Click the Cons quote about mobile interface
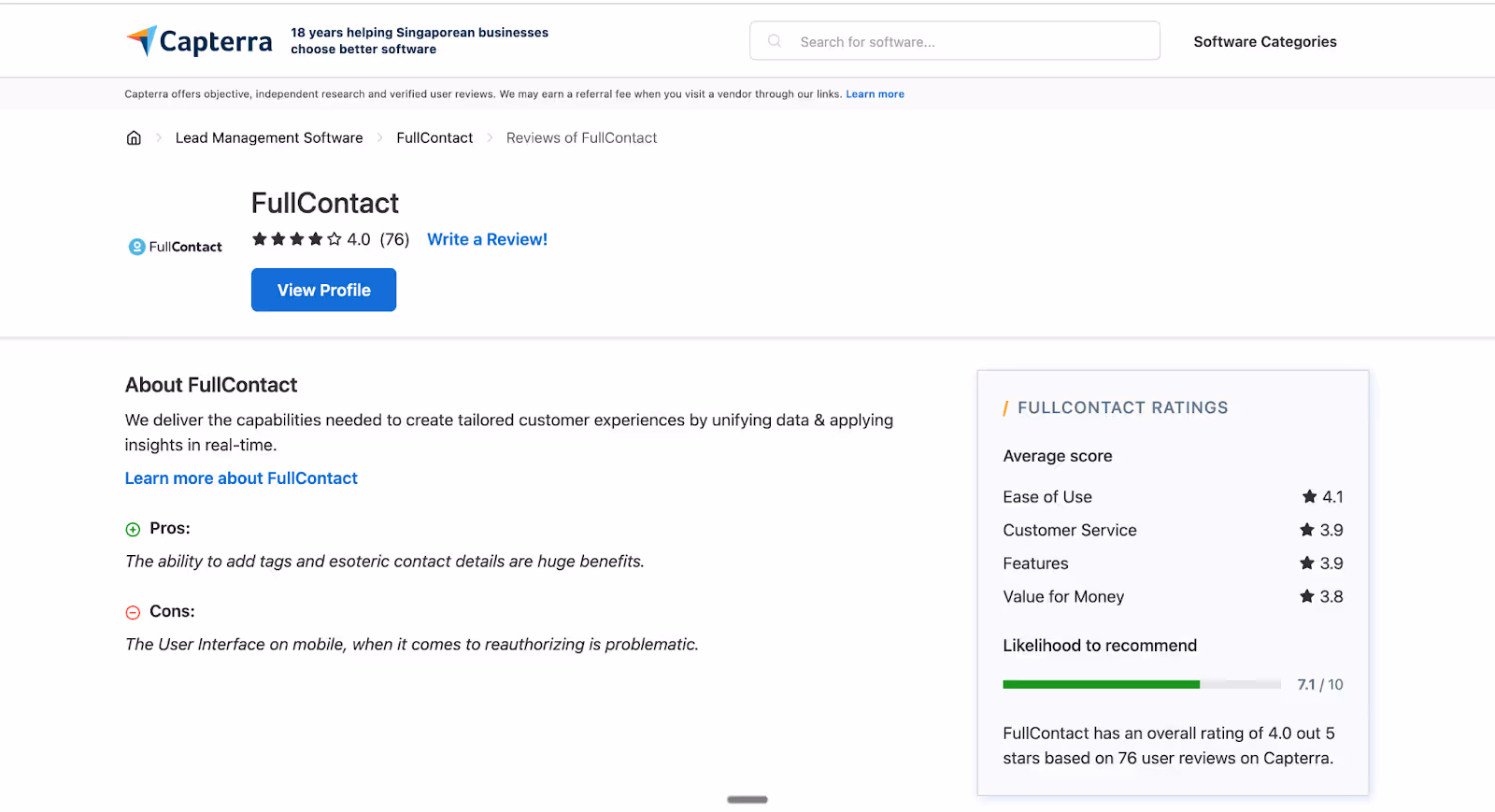This screenshot has height=812, width=1495. 412,645
